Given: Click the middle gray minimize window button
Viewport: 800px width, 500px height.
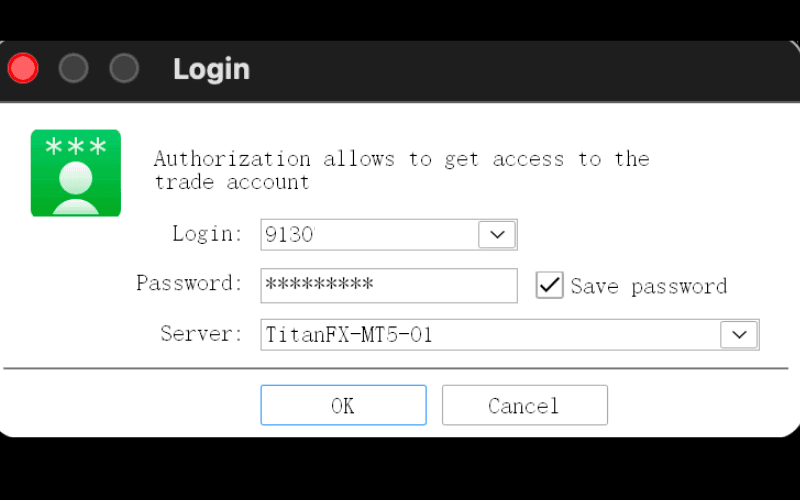Looking at the screenshot, I should coord(73,68).
